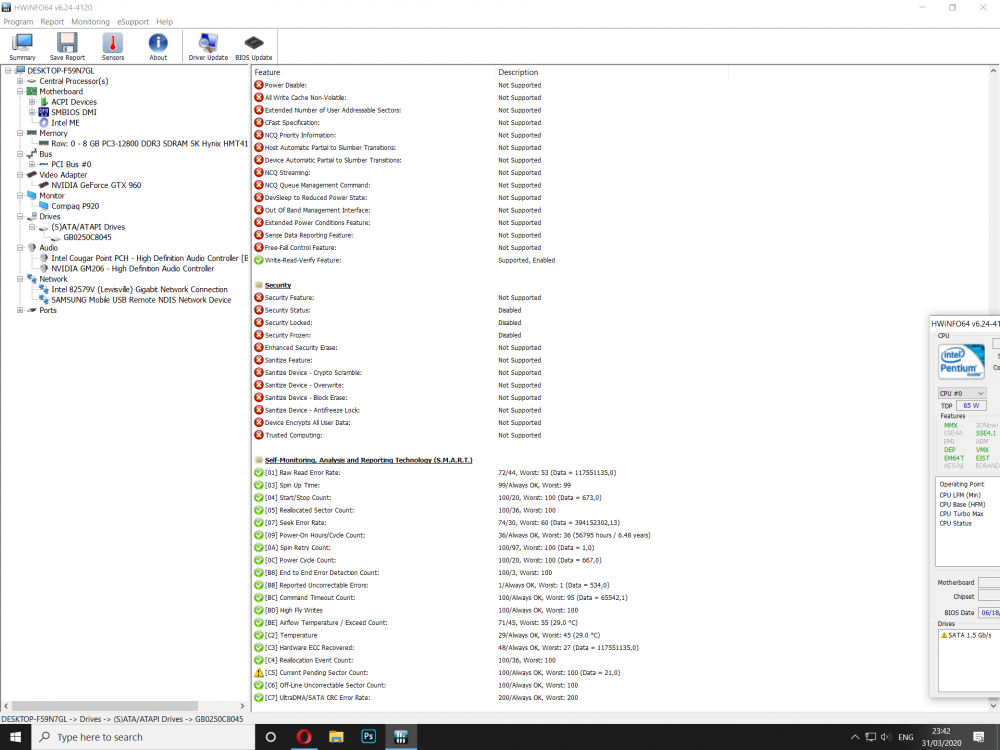The height and width of the screenshot is (750, 1000).
Task: Select Intel Cougar Point PCH audio controller
Action: coord(149,258)
